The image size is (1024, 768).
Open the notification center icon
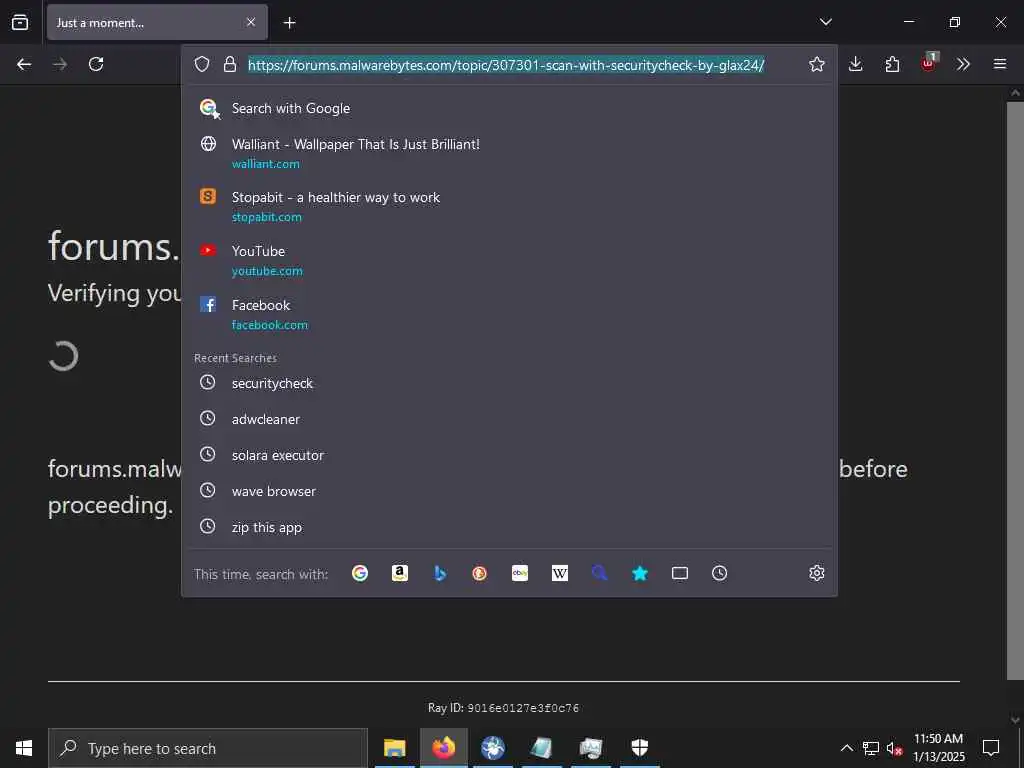[x=991, y=748]
